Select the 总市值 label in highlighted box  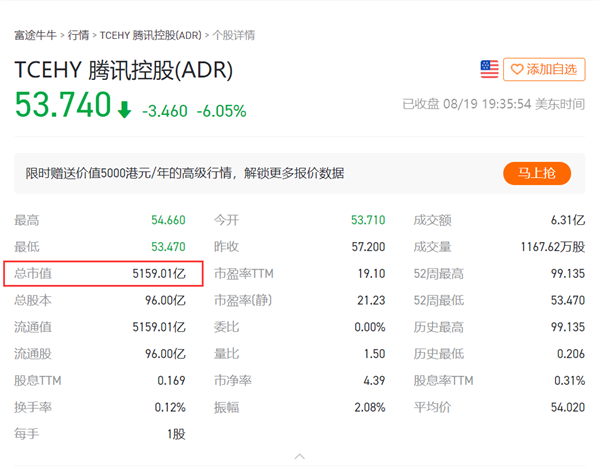tap(34, 273)
